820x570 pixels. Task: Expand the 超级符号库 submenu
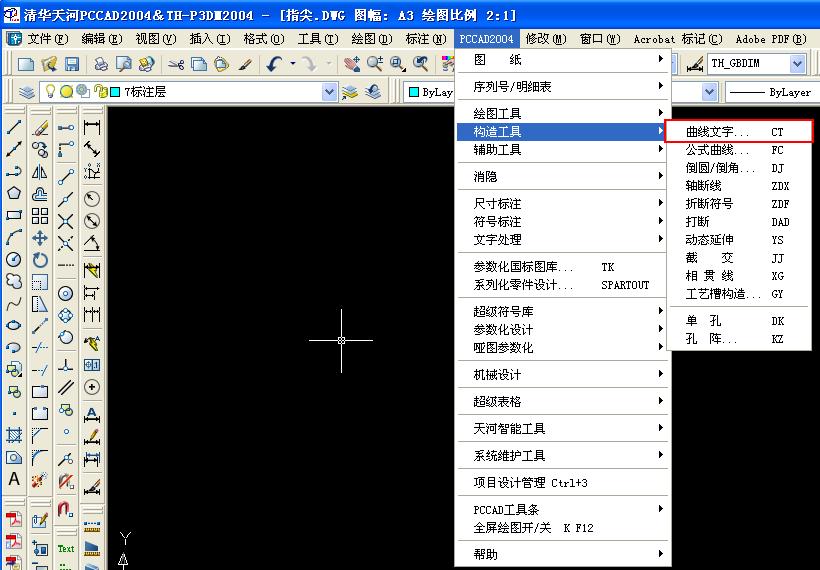pos(561,312)
